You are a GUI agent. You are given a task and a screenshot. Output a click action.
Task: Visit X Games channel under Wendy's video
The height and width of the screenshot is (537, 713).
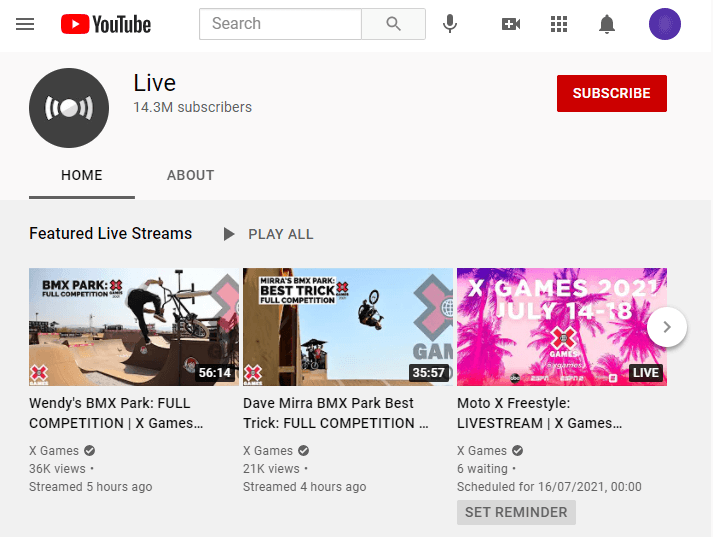[x=54, y=451]
